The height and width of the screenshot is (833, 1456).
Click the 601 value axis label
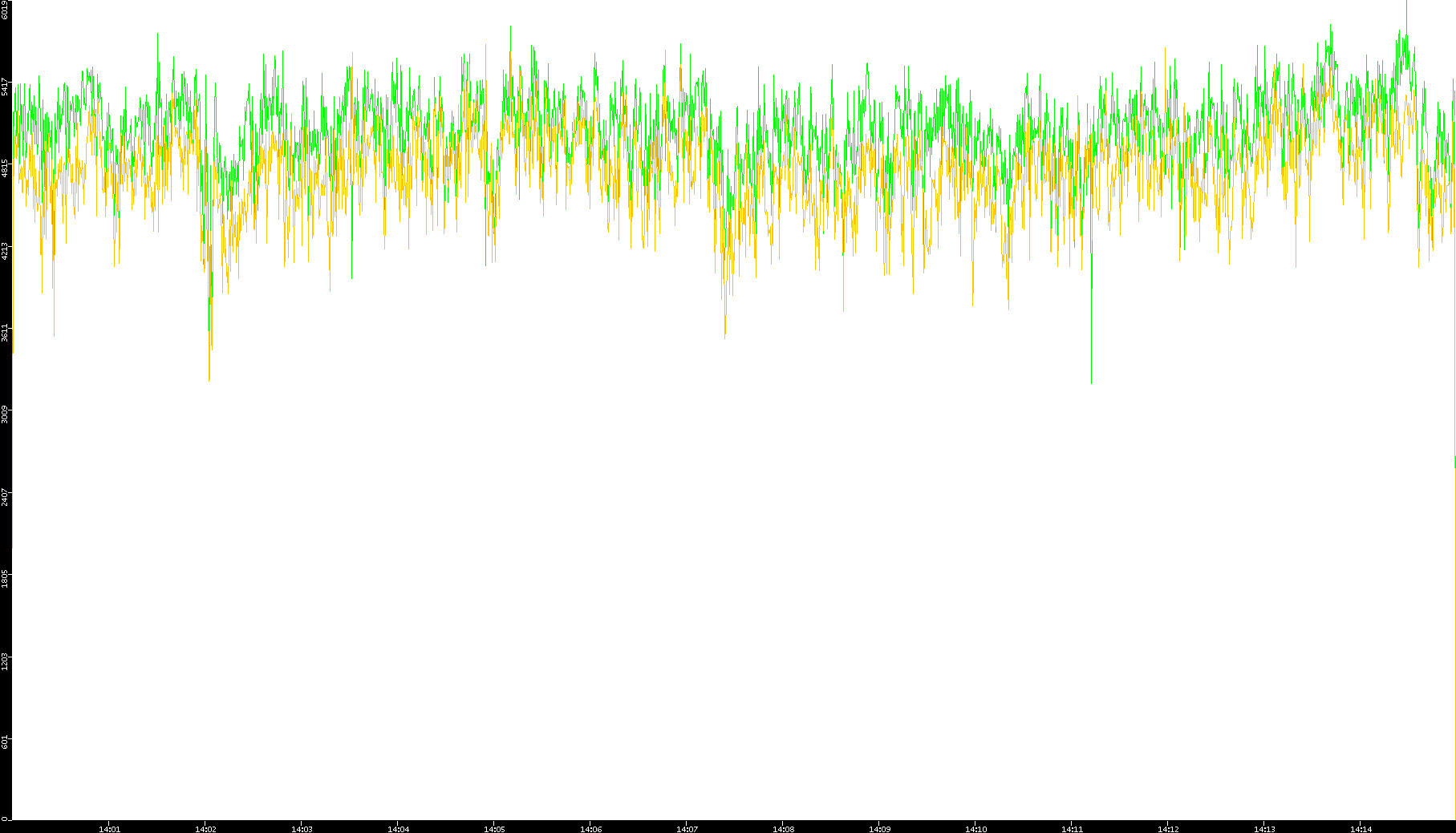[x=6, y=743]
